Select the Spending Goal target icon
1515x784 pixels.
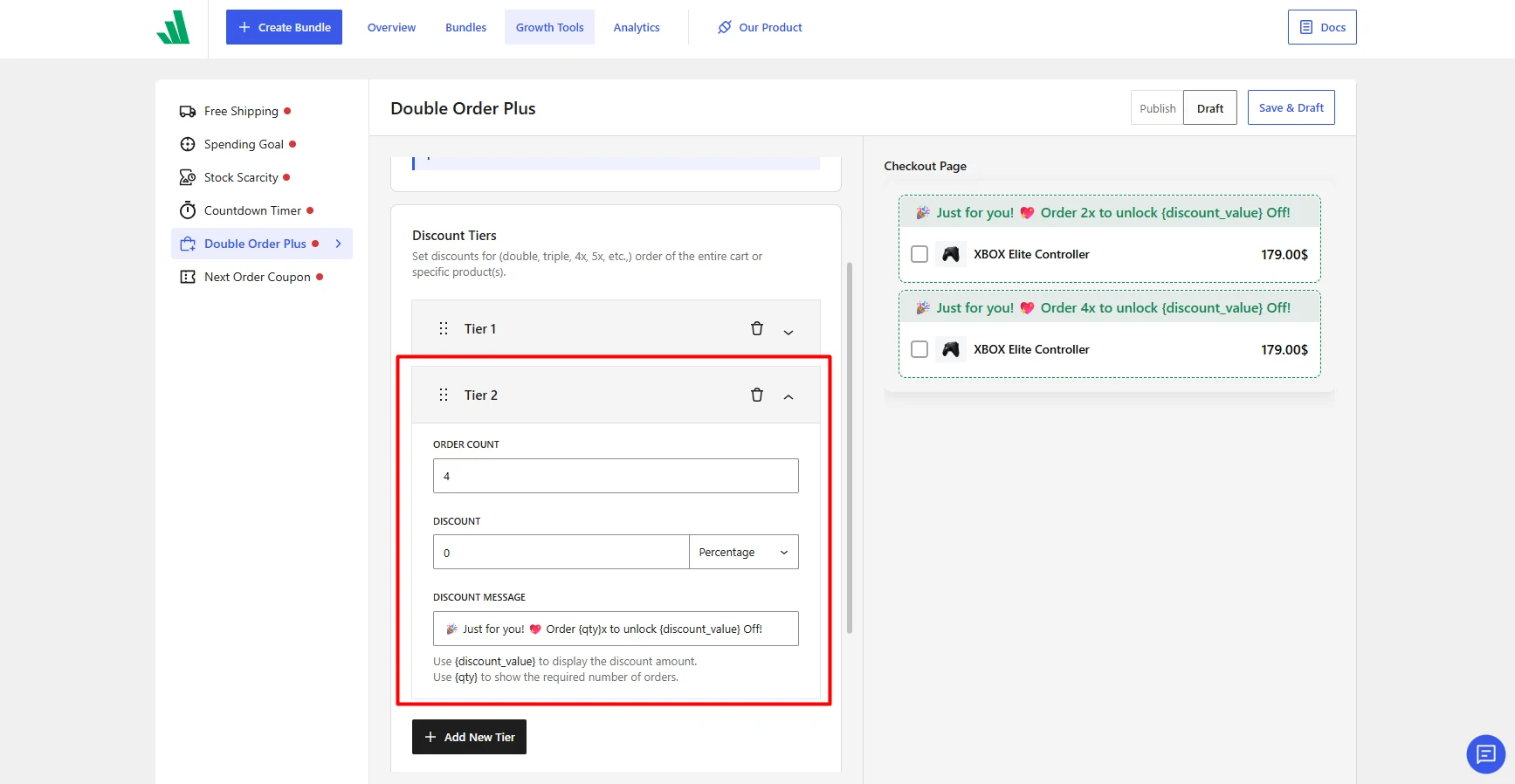(x=188, y=144)
